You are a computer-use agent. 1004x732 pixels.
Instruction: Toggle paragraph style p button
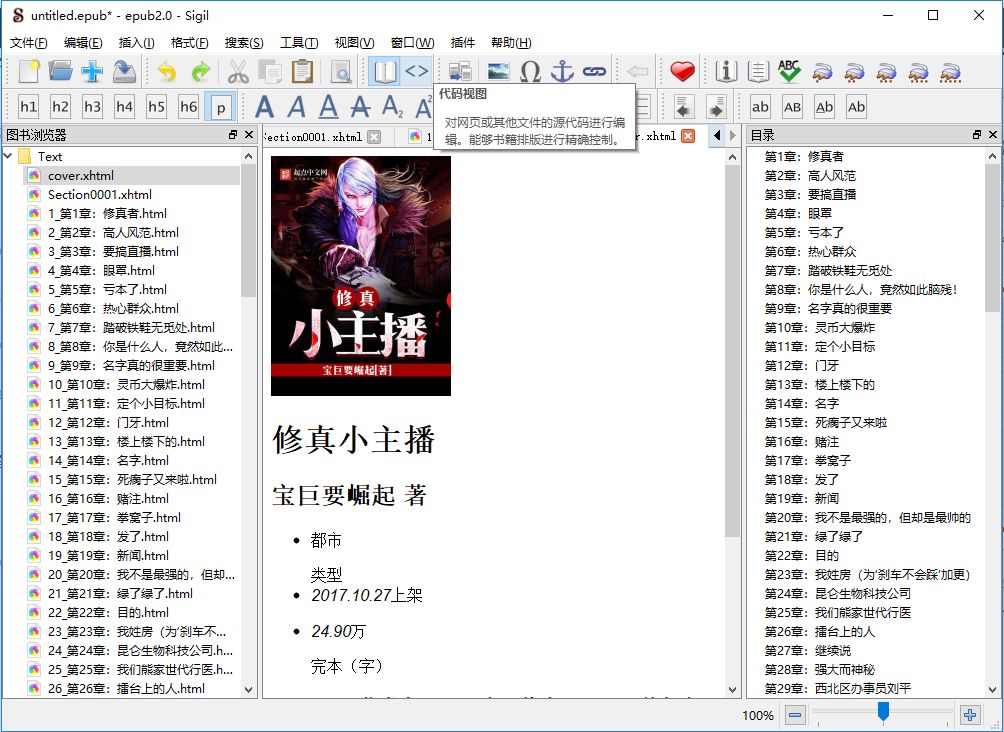pos(220,107)
